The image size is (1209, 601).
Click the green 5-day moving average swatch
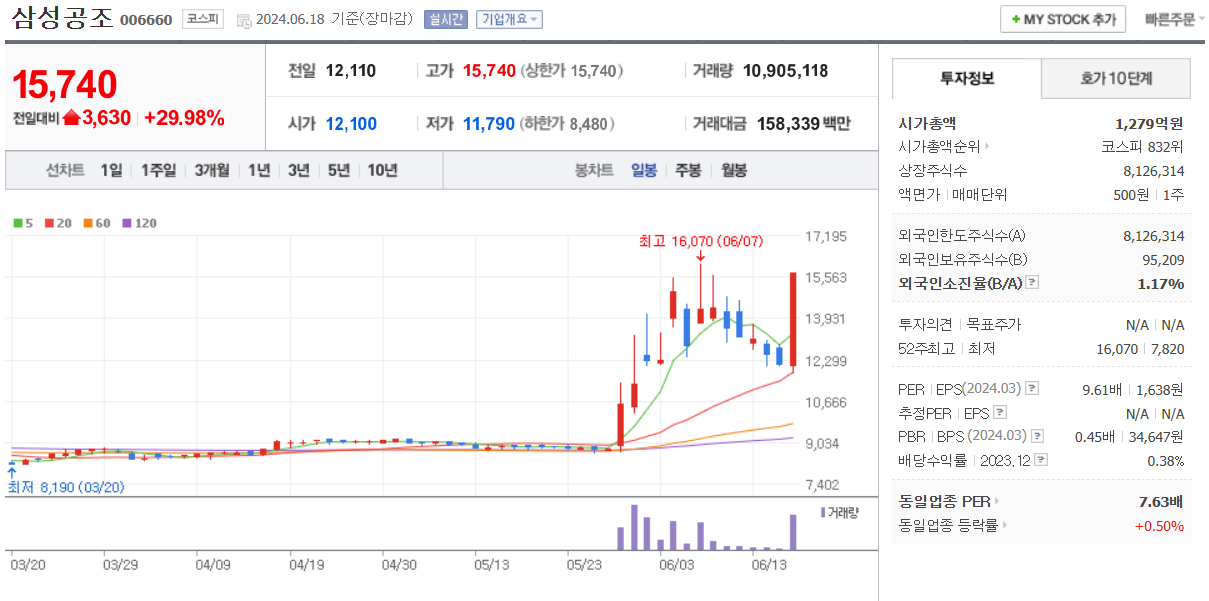tap(18, 223)
